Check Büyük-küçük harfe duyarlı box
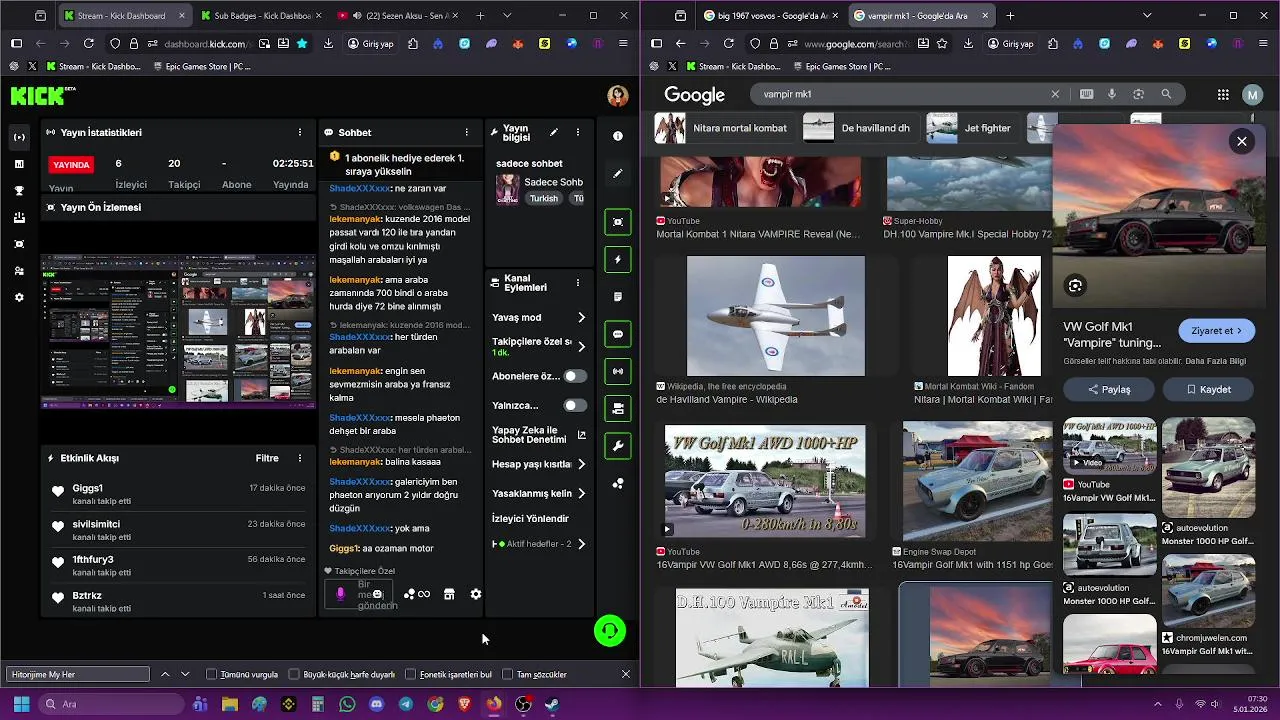The height and width of the screenshot is (720, 1280). (294, 675)
